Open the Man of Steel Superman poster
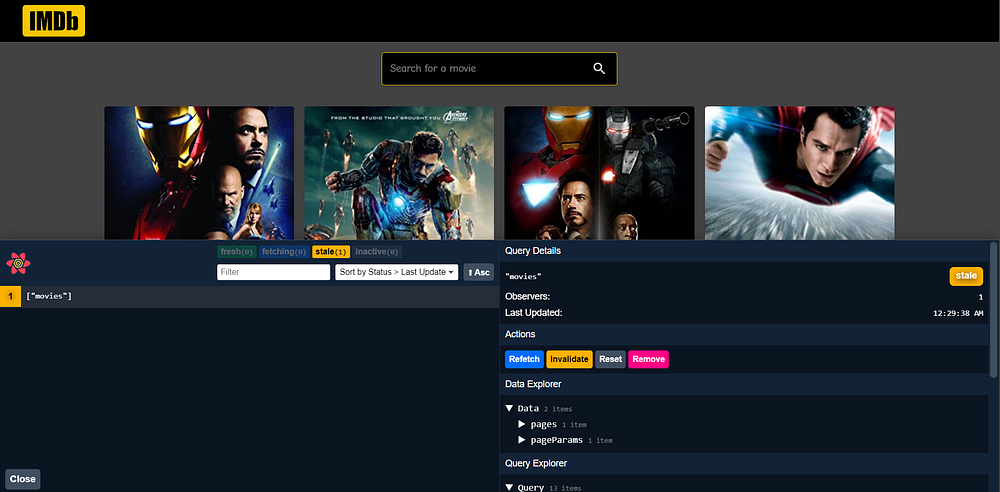The height and width of the screenshot is (492, 1000). [x=800, y=173]
